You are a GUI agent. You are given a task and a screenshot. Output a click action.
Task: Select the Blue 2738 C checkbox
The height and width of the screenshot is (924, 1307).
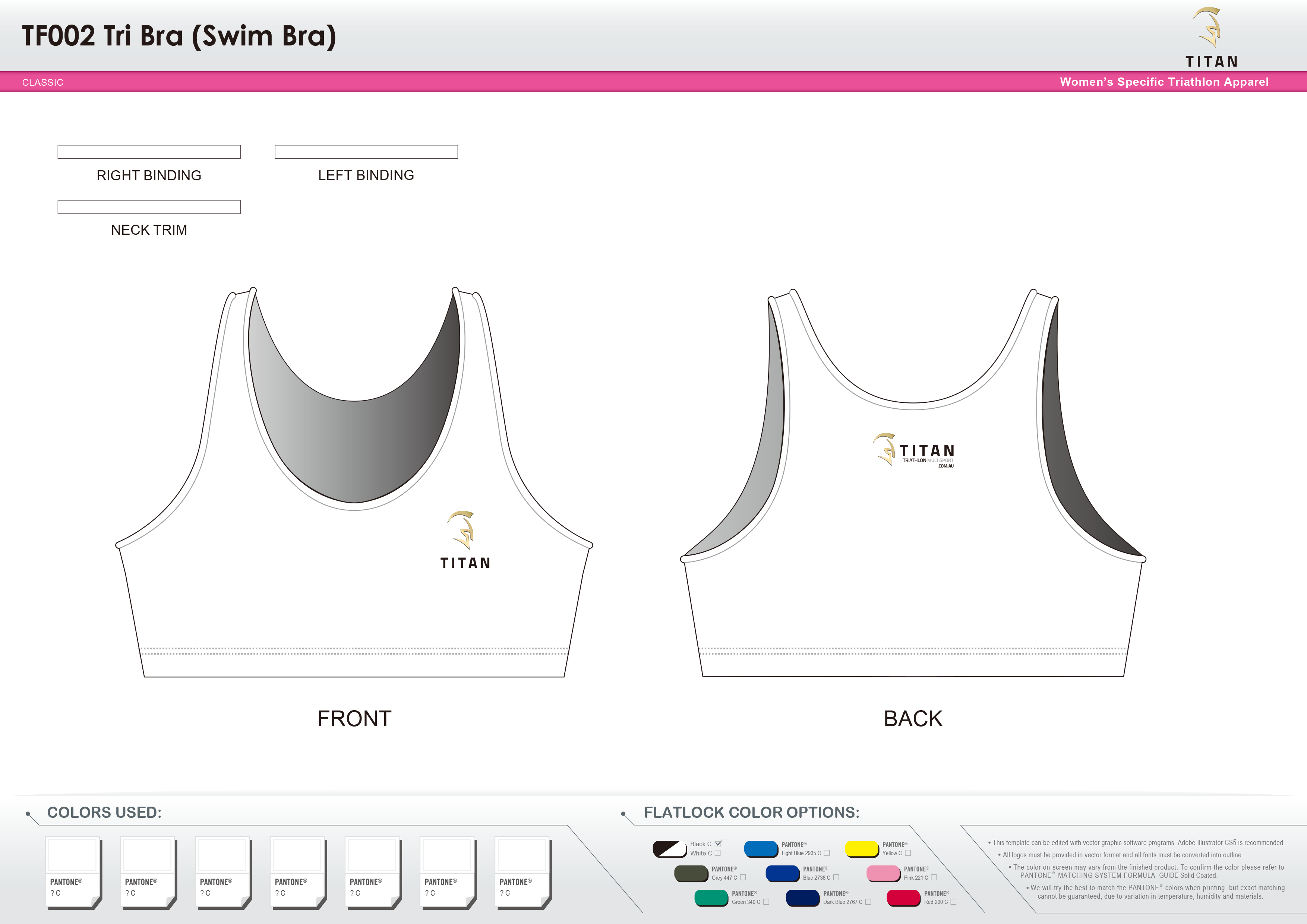coord(836,877)
